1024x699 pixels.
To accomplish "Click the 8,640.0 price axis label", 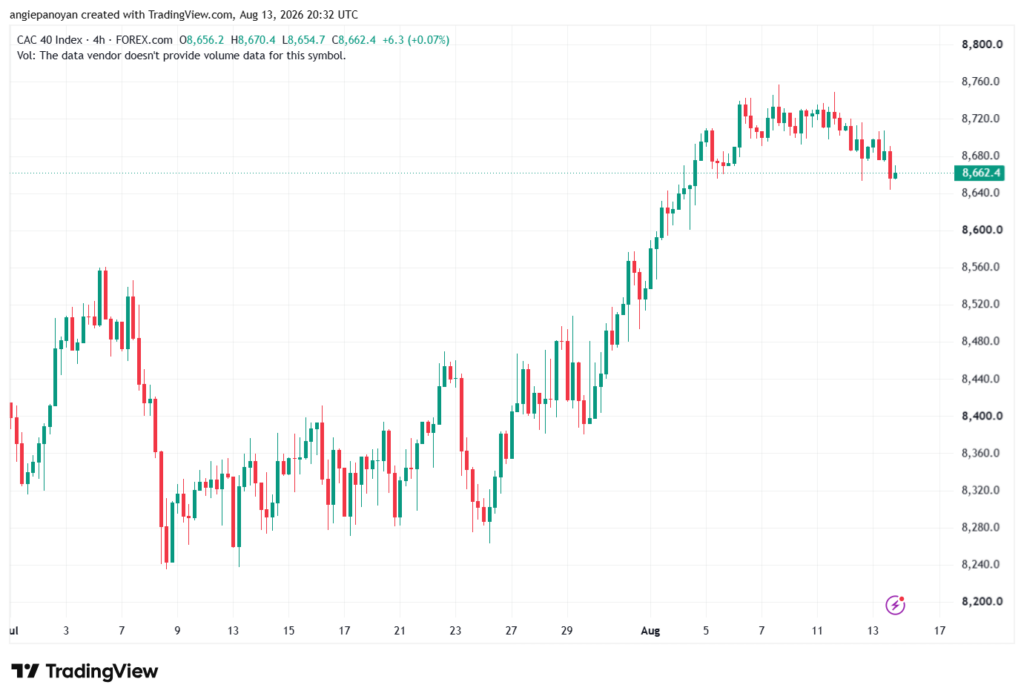I will (981, 193).
